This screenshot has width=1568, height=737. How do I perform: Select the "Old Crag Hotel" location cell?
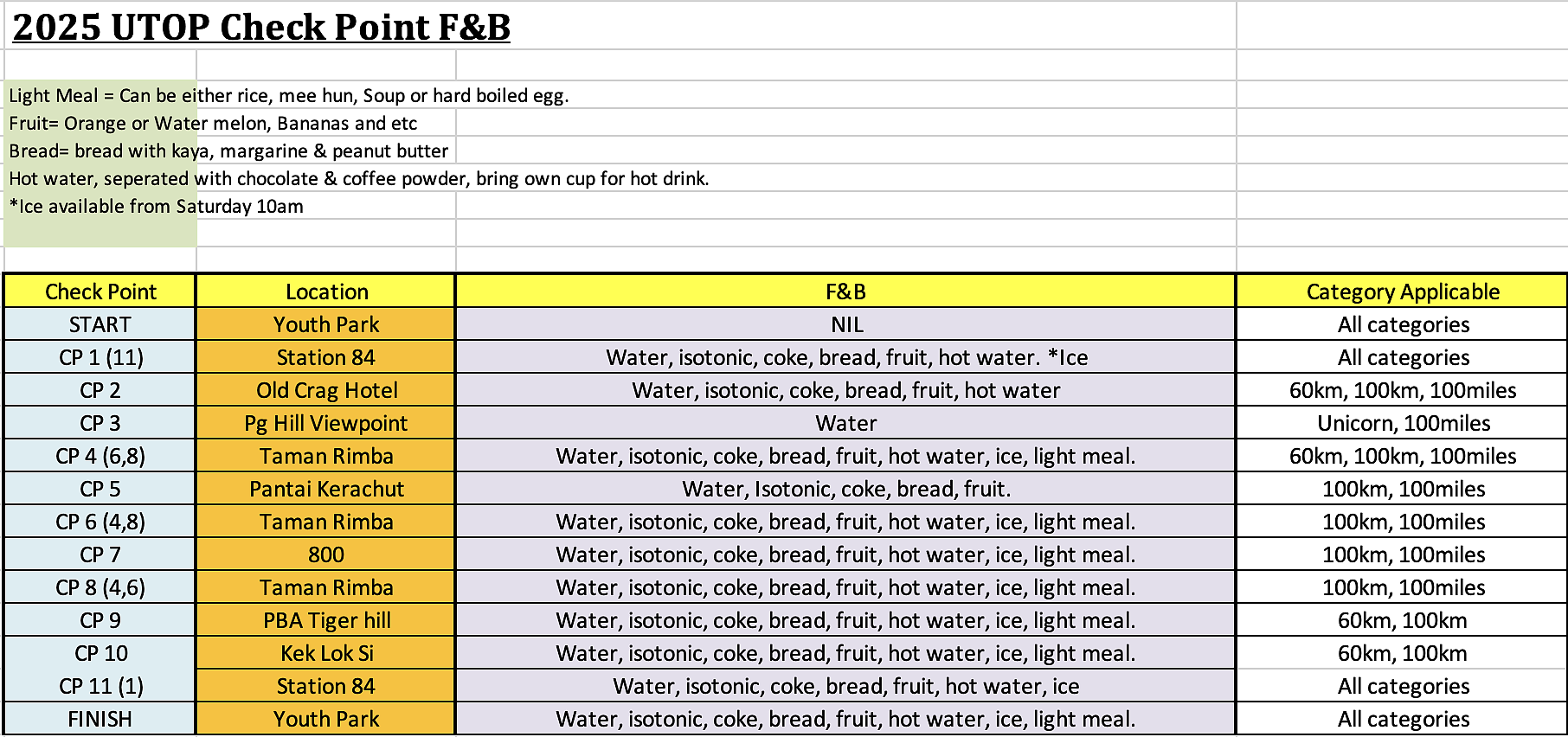(x=326, y=390)
